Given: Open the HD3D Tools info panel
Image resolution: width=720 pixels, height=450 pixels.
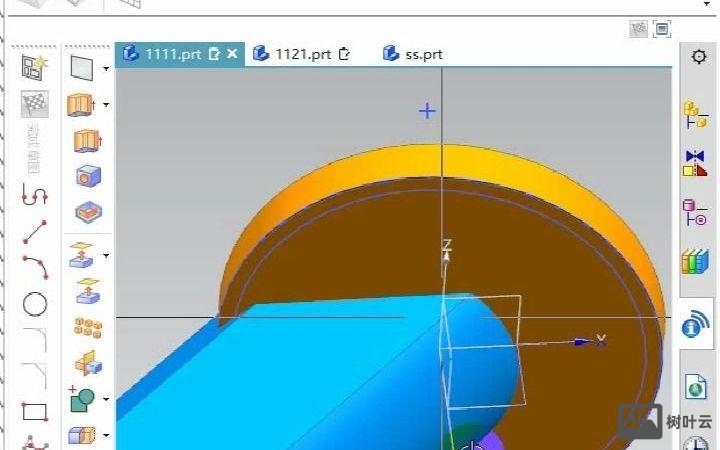Looking at the screenshot, I should [x=695, y=323].
